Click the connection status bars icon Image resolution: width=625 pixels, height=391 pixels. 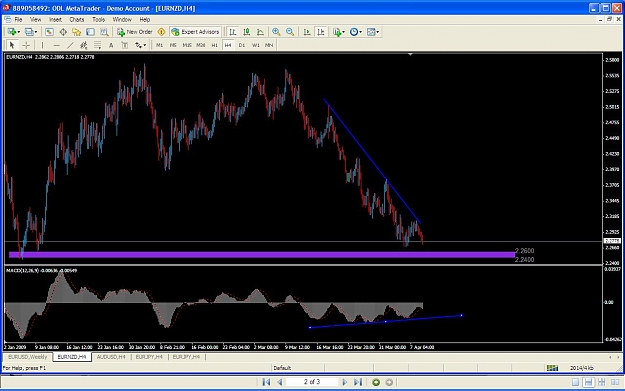click(x=552, y=367)
